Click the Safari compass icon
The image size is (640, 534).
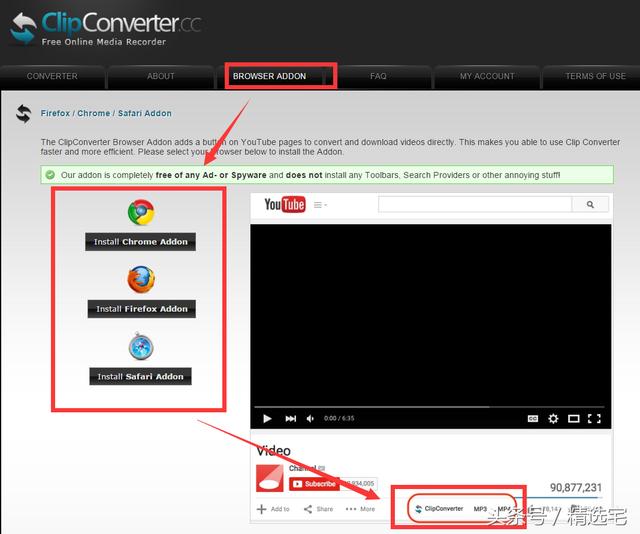pos(141,347)
